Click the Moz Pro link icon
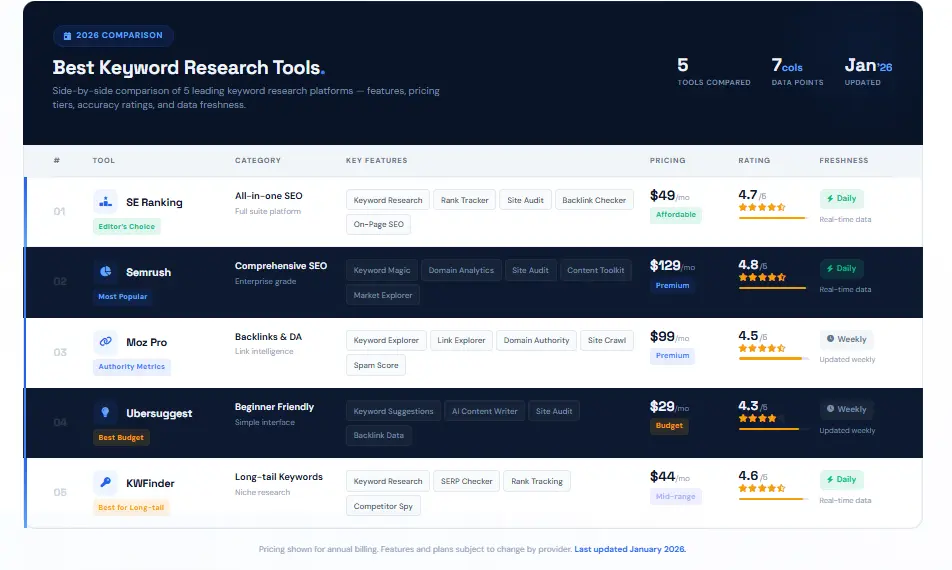The width and height of the screenshot is (952, 570). pyautogui.click(x=106, y=342)
